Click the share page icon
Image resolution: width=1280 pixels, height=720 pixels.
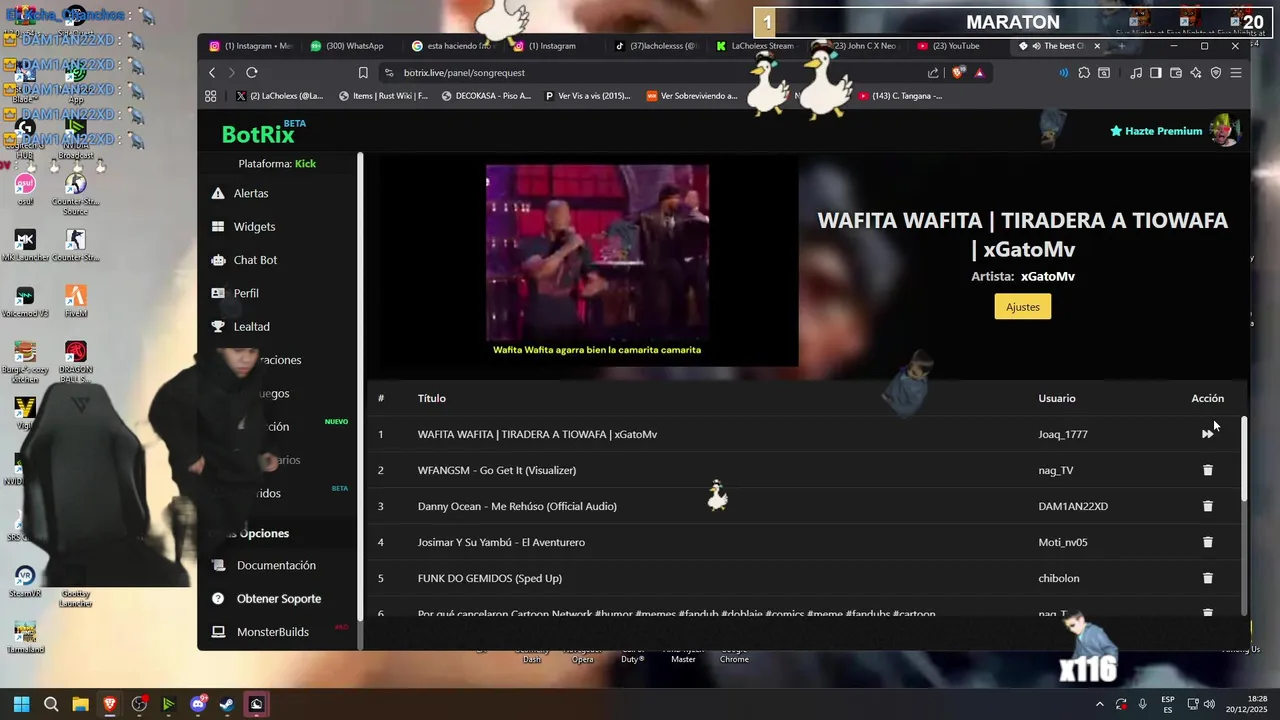pos(933,72)
